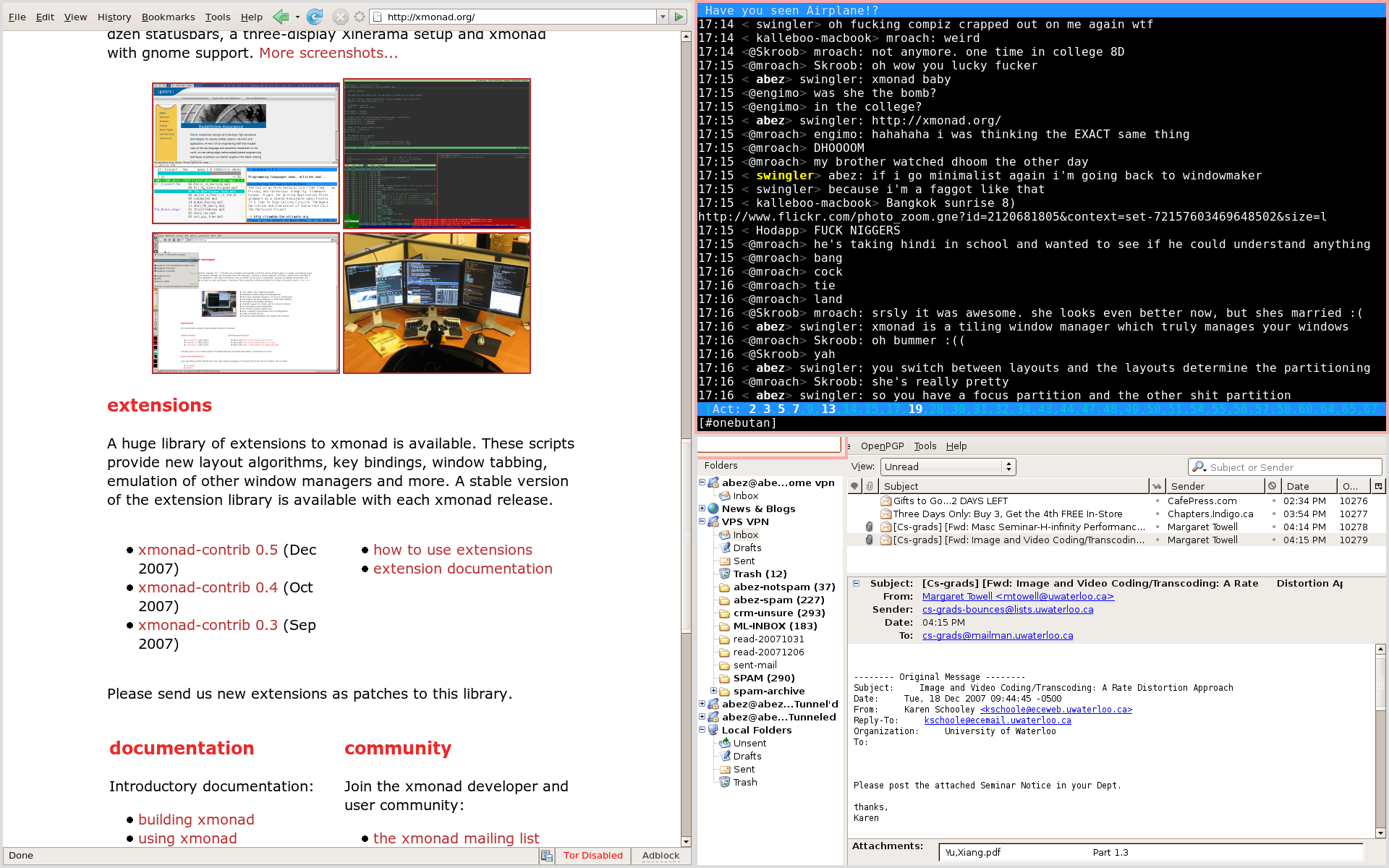Click the green Go arrow beside the URL
Viewport: 1389px width, 868px height.
679,17
